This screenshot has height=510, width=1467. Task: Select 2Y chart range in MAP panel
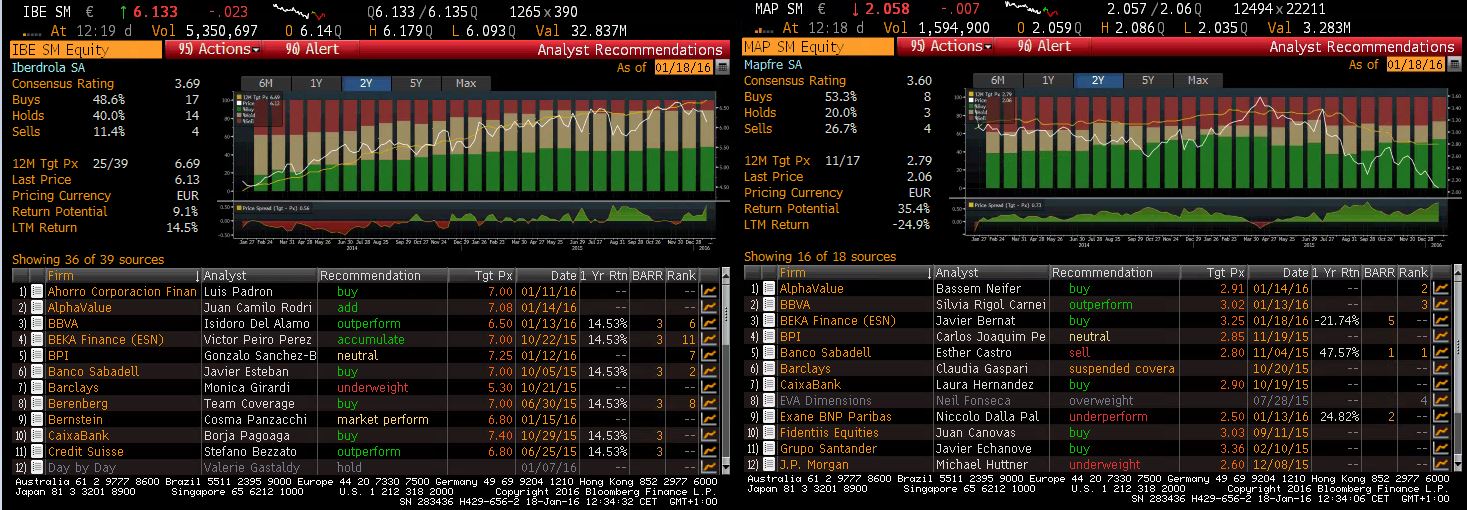[x=1098, y=81]
